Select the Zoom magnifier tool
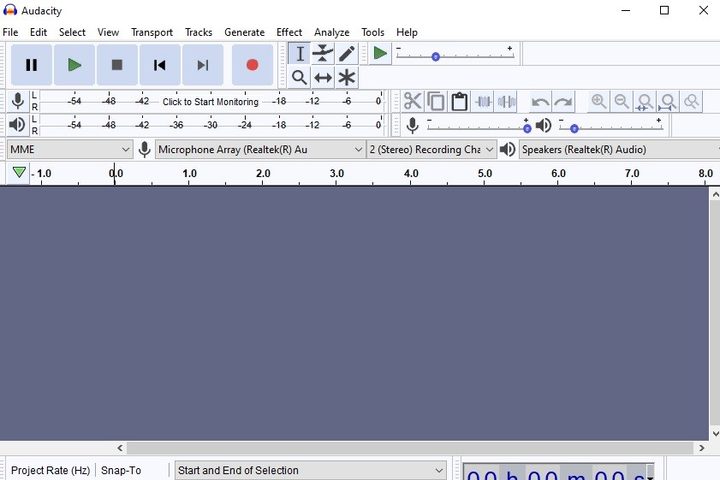Image resolution: width=720 pixels, height=480 pixels. tap(299, 78)
